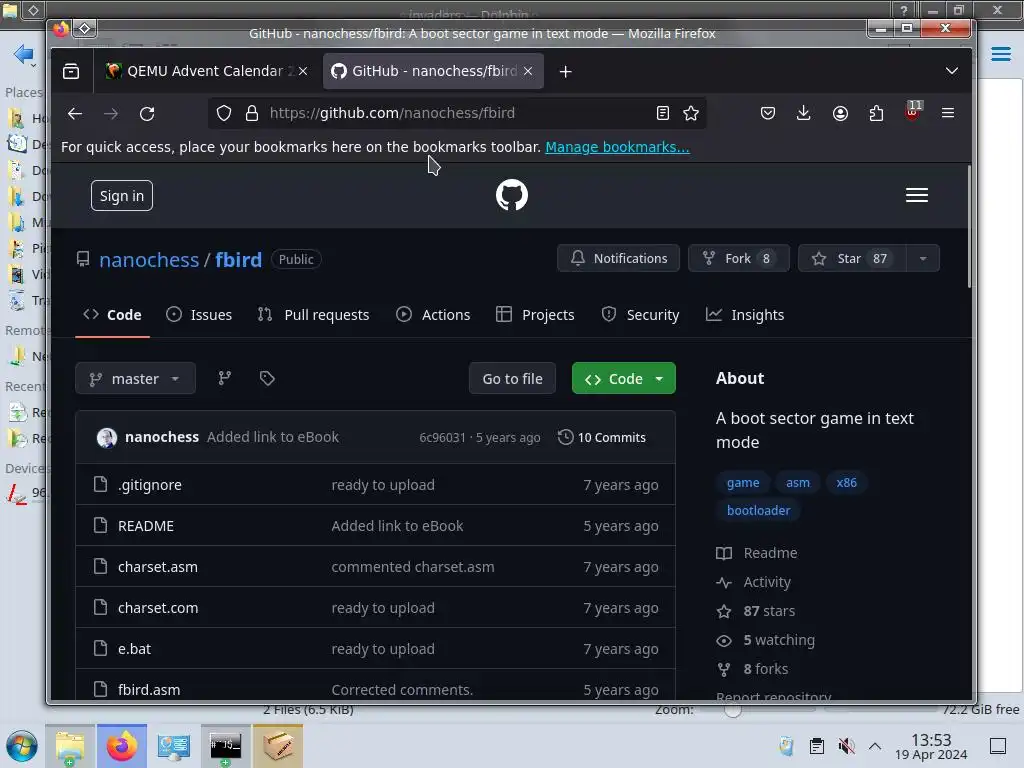The height and width of the screenshot is (768, 1024).
Task: Open commit hash 6c96031
Action: (x=442, y=438)
